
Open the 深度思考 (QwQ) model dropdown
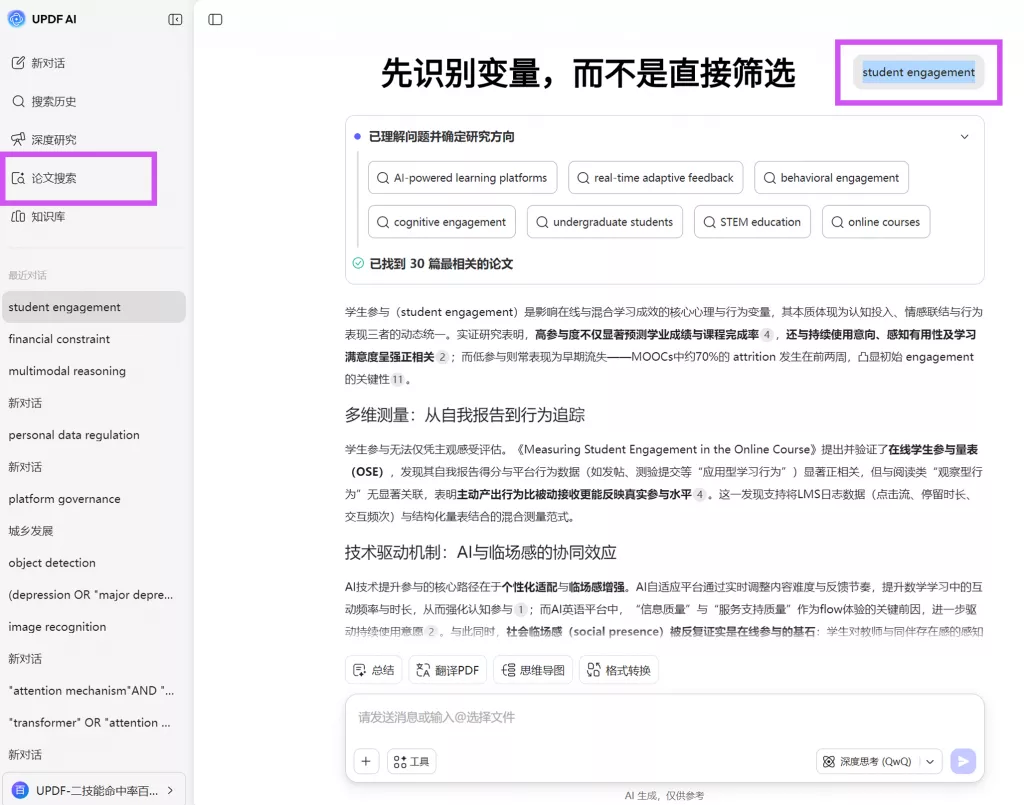click(878, 761)
